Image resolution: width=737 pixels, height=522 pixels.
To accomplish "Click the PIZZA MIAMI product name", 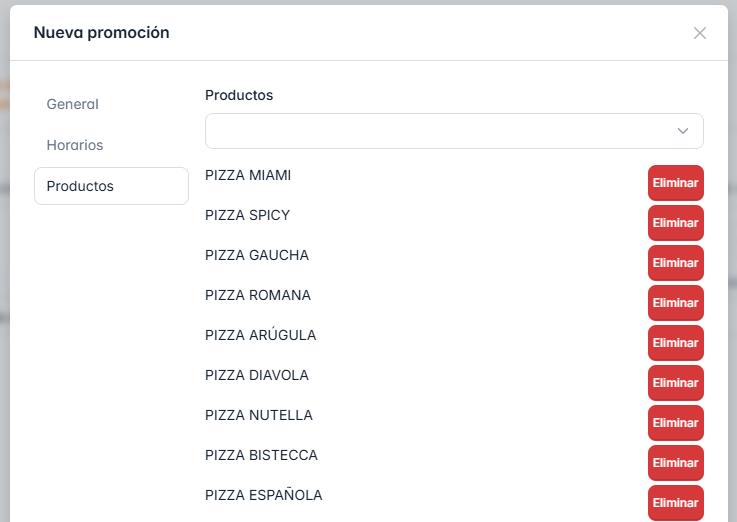I will (x=248, y=175).
